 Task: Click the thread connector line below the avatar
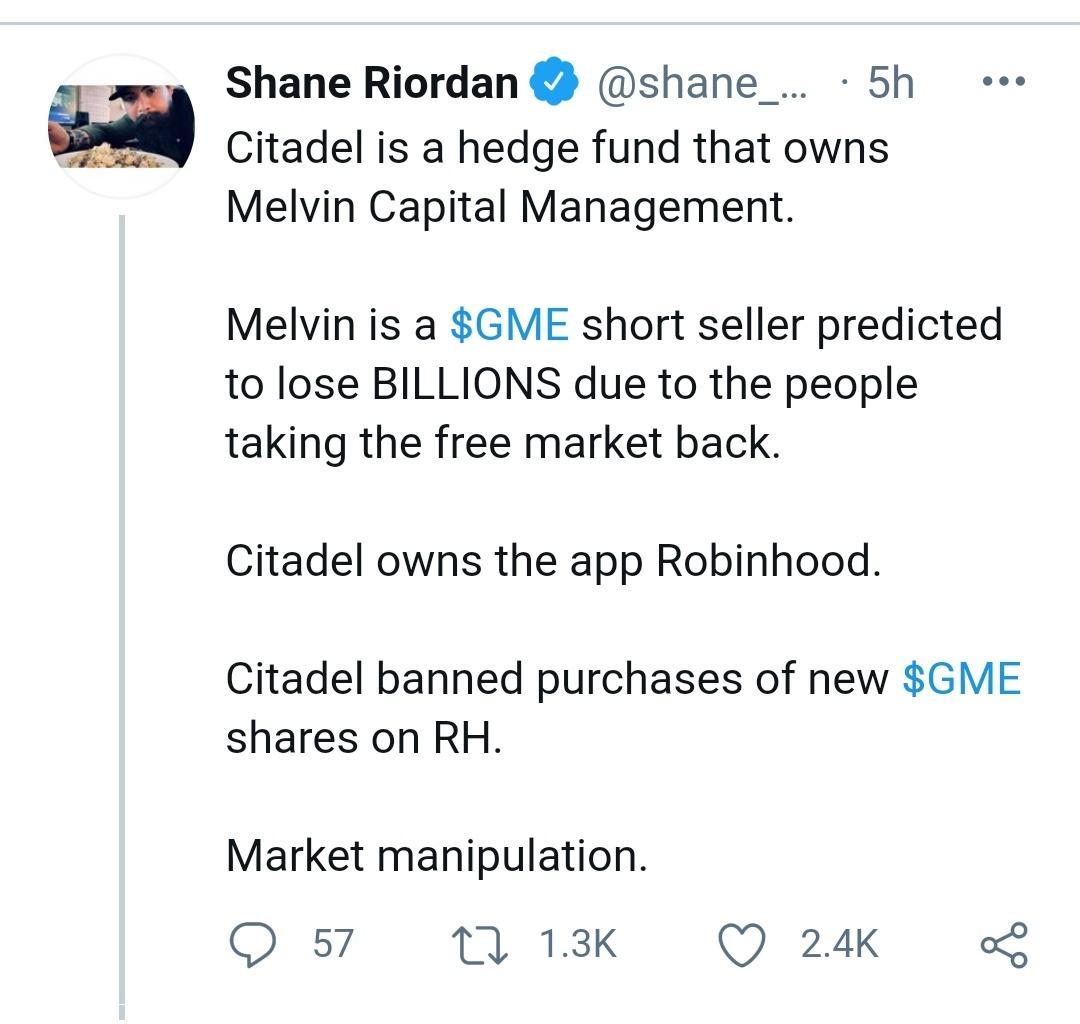click(x=122, y=600)
